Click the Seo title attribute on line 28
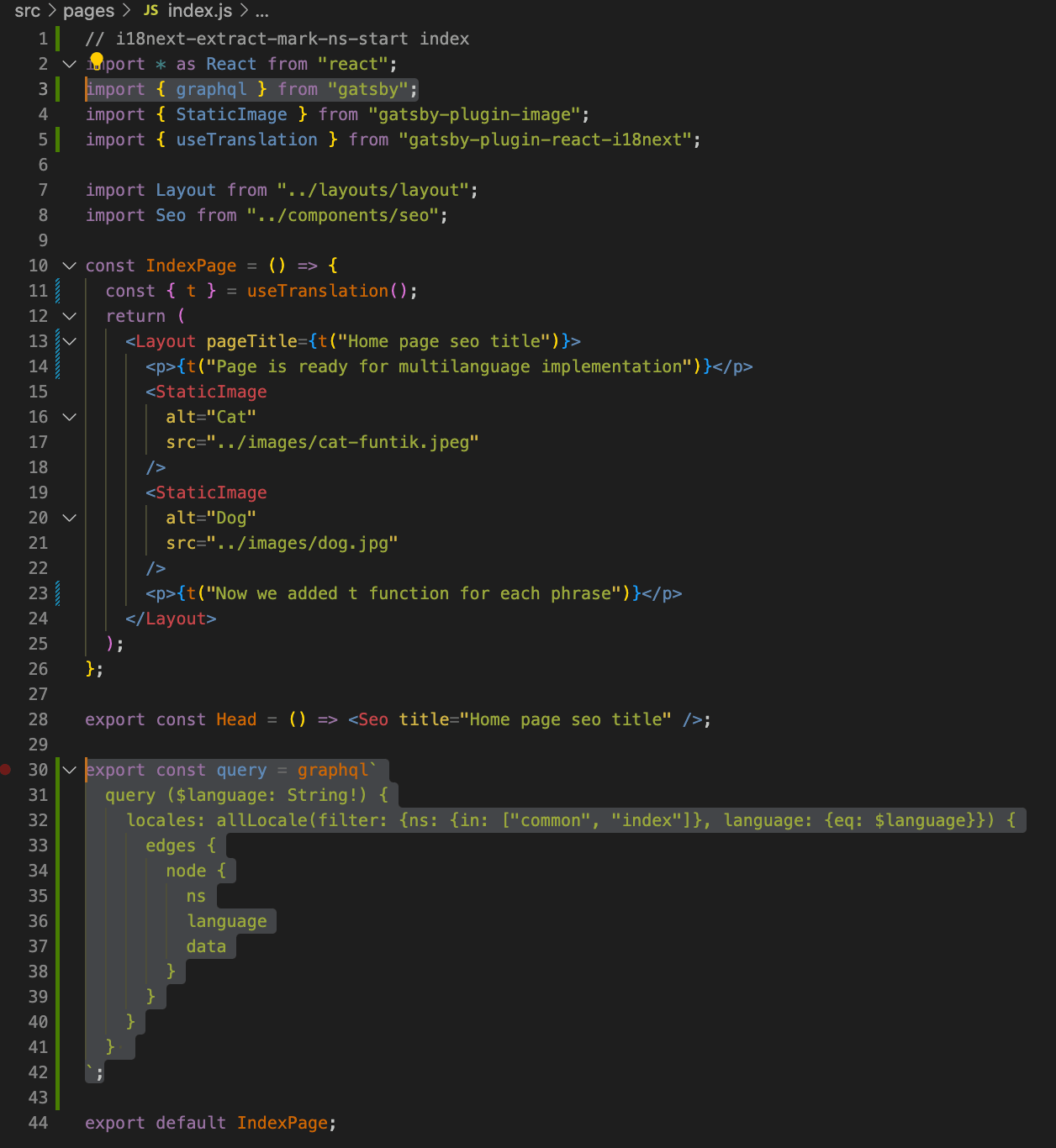 (x=535, y=719)
